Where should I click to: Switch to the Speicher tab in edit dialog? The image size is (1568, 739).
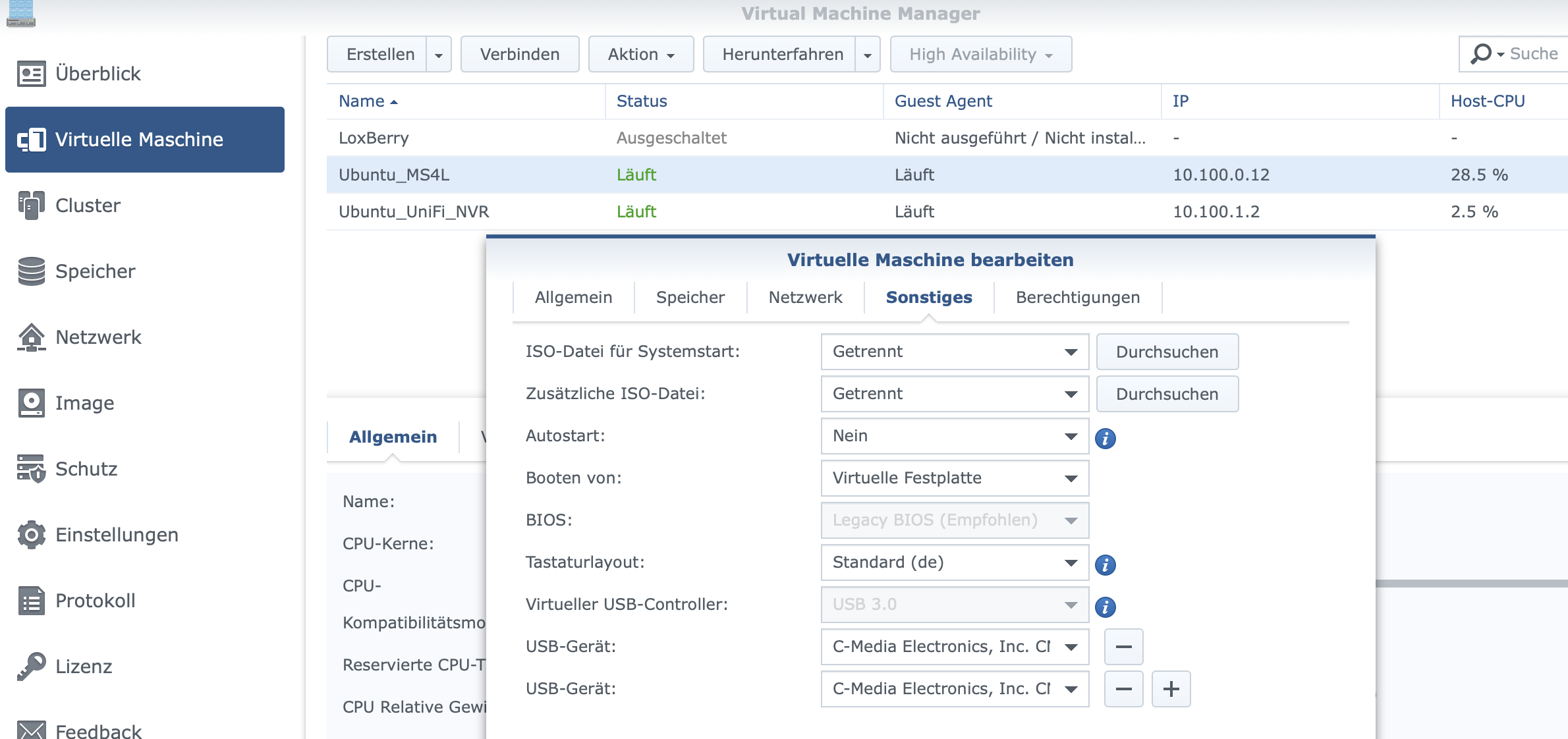click(x=690, y=298)
